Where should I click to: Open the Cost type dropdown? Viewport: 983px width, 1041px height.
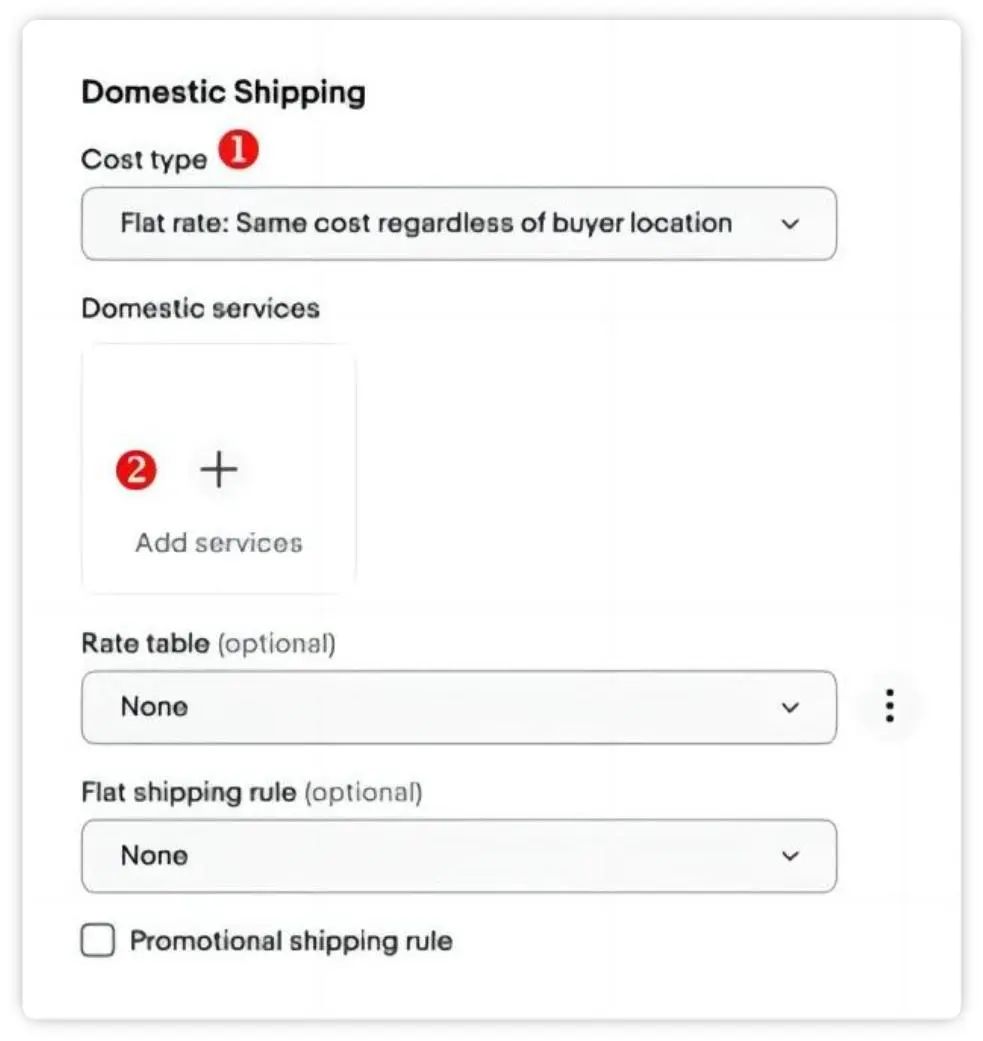(459, 222)
